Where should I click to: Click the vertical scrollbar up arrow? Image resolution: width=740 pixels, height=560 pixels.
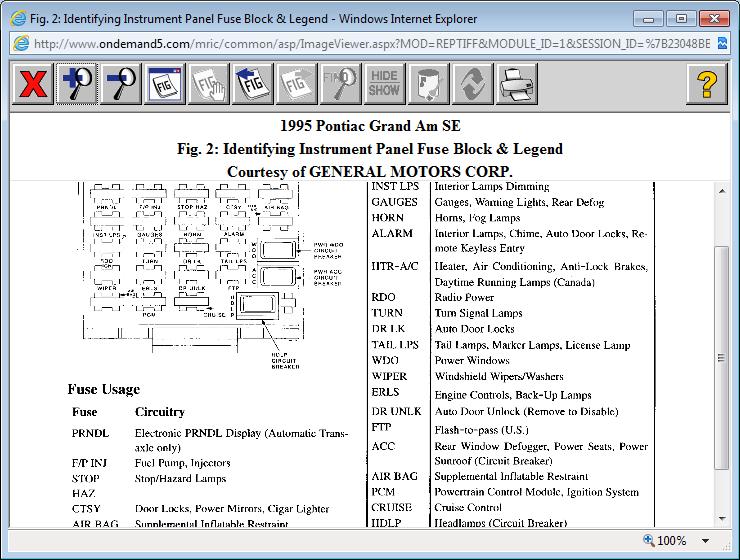721,191
